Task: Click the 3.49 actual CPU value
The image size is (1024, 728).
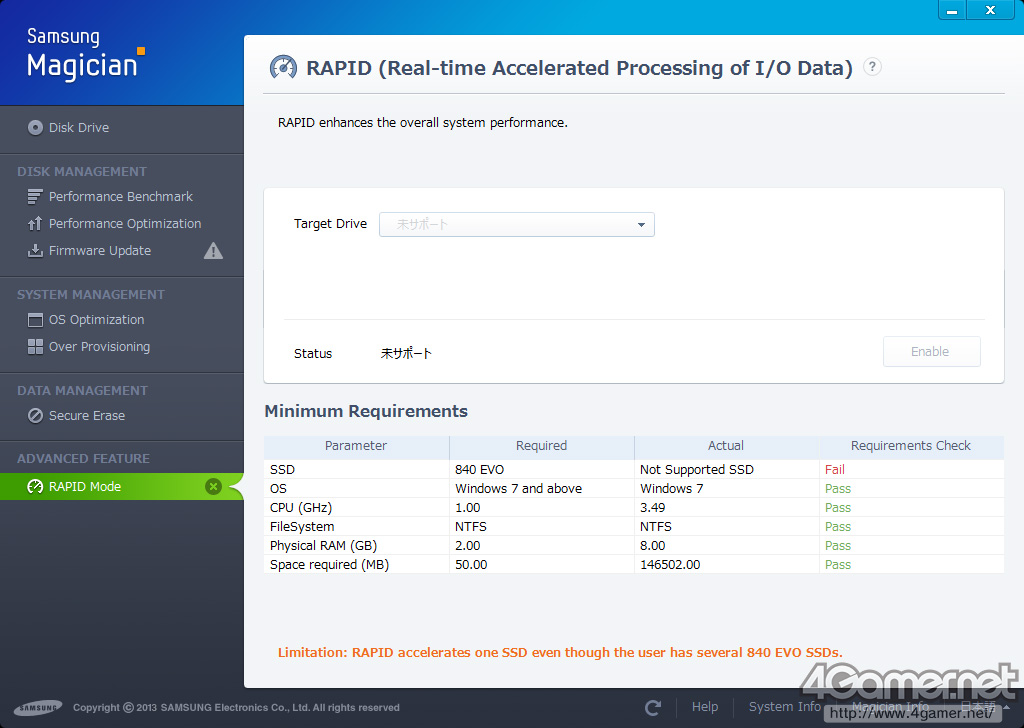Action: point(652,507)
